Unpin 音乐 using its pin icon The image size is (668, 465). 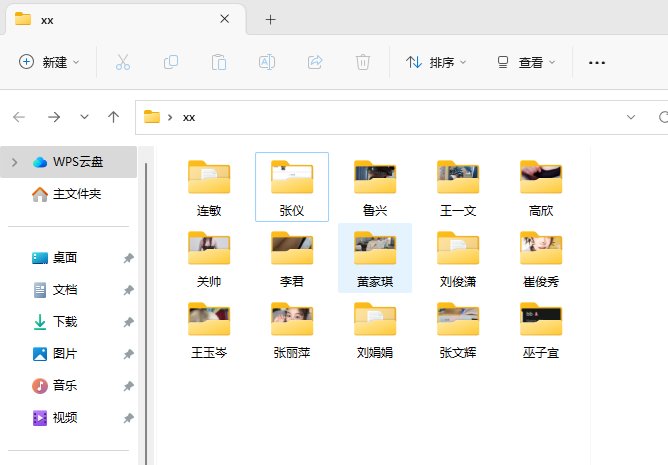[128, 386]
